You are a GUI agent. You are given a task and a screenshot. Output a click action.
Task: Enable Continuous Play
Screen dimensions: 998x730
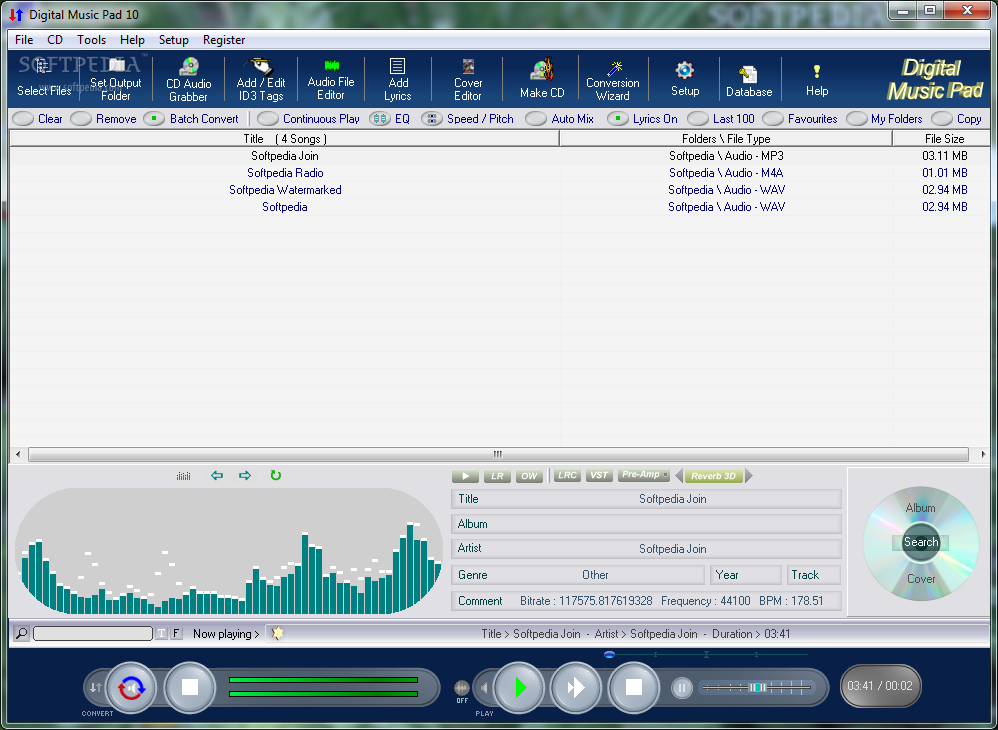pyautogui.click(x=268, y=119)
